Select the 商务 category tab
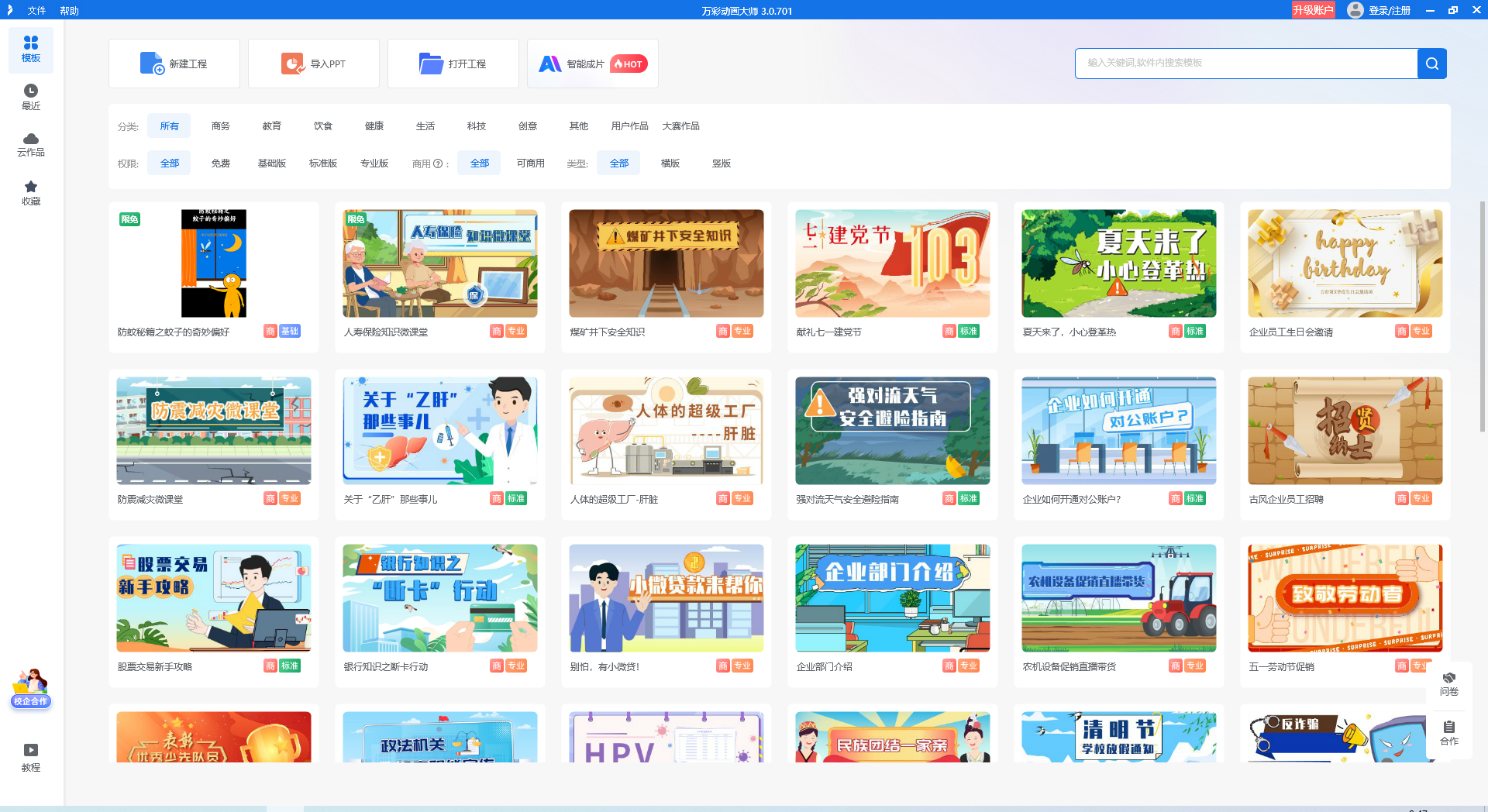Viewport: 1488px width, 812px height. tap(221, 126)
